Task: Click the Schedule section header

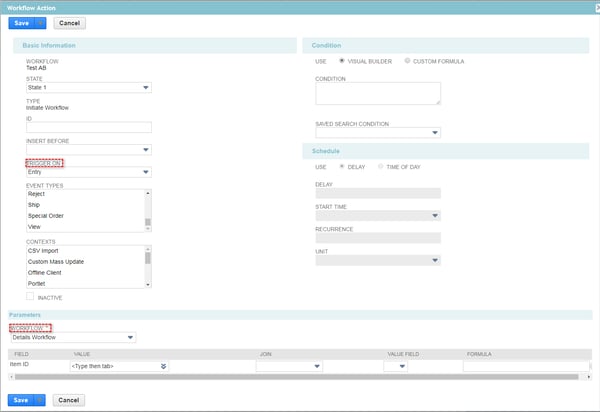Action: tap(446, 151)
